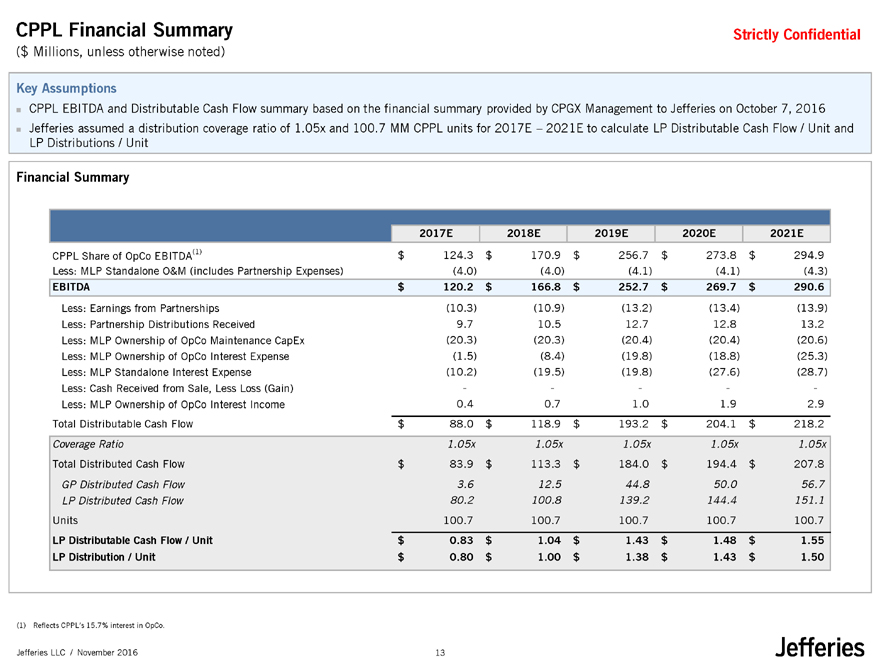The height and width of the screenshot is (660, 880).
Task: Click the page number 13
Action: [439, 653]
